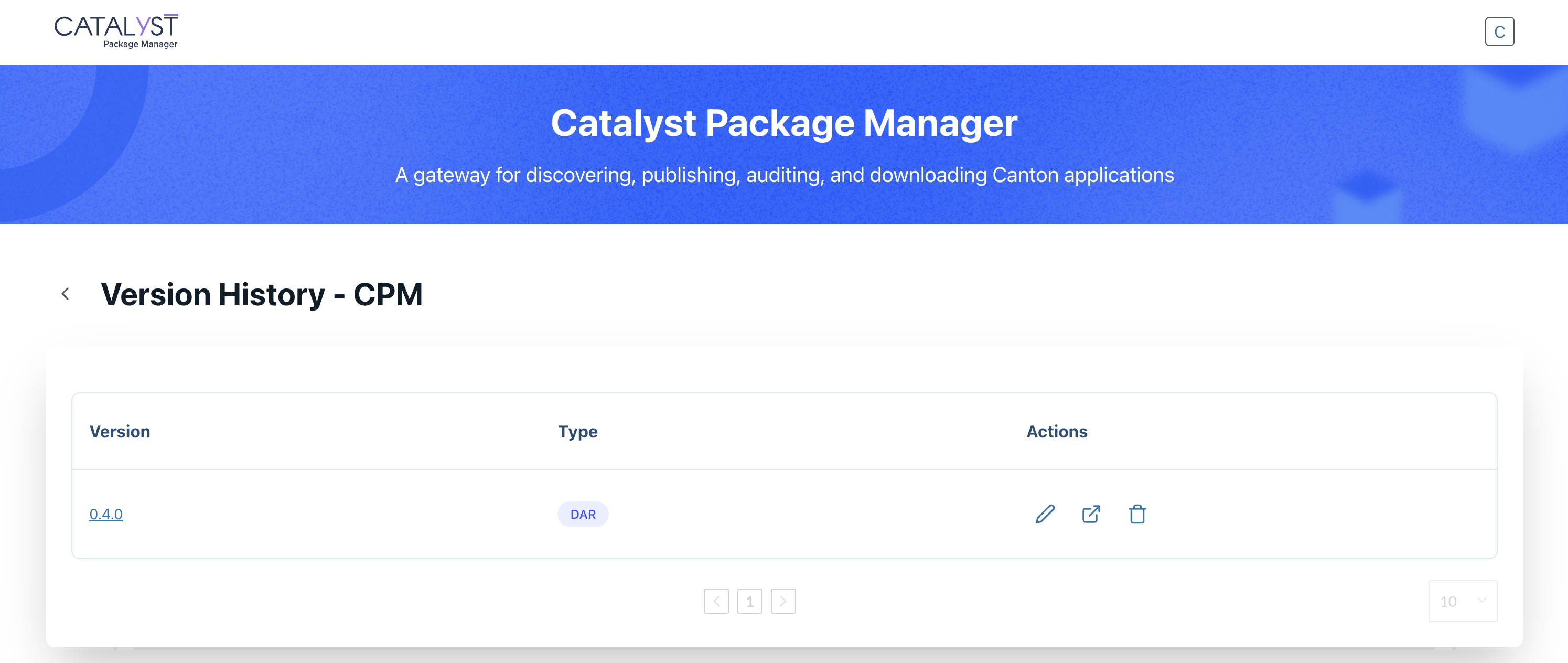This screenshot has height=663, width=1568.
Task: Open the user avatar labeled C
Action: 1499,31
